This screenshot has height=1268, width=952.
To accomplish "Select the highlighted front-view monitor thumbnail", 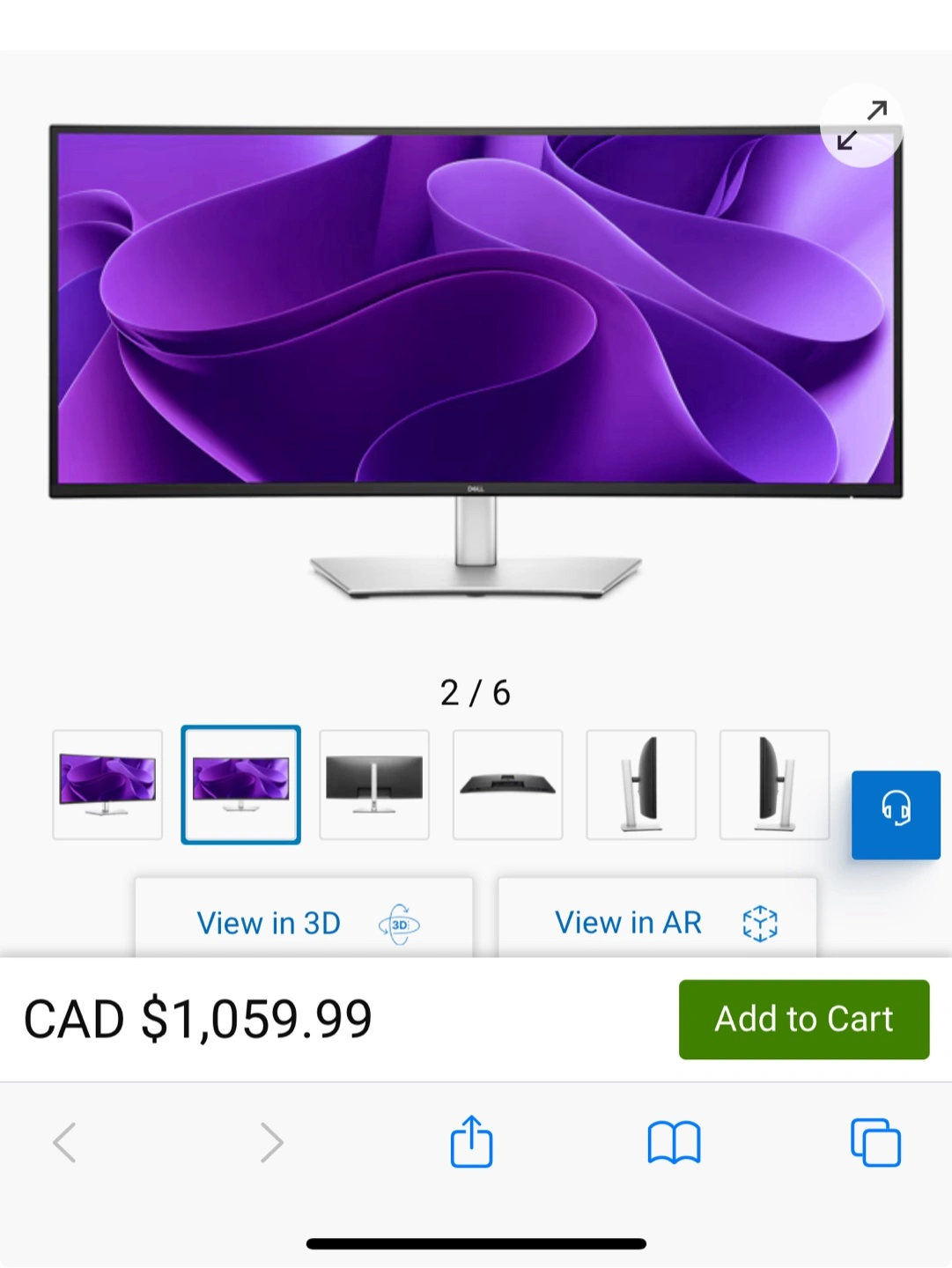I will 241,785.
